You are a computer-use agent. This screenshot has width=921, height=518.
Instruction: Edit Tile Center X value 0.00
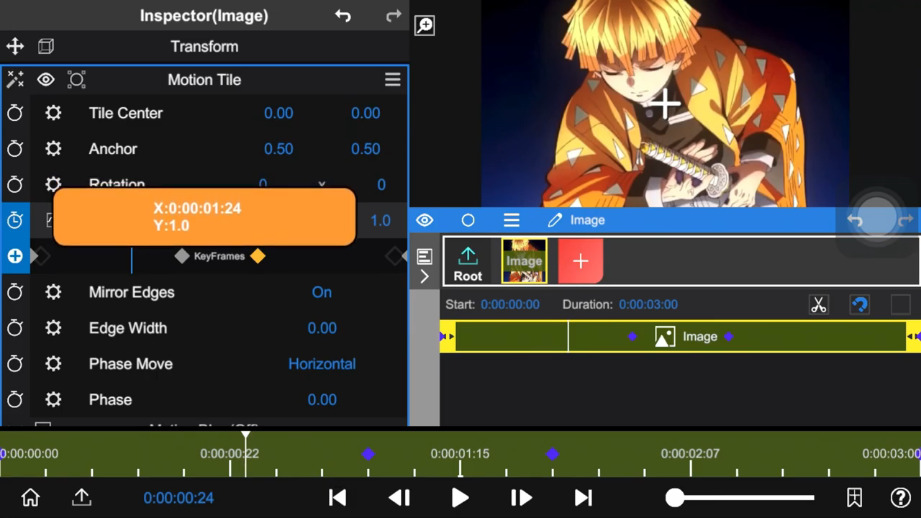point(278,113)
